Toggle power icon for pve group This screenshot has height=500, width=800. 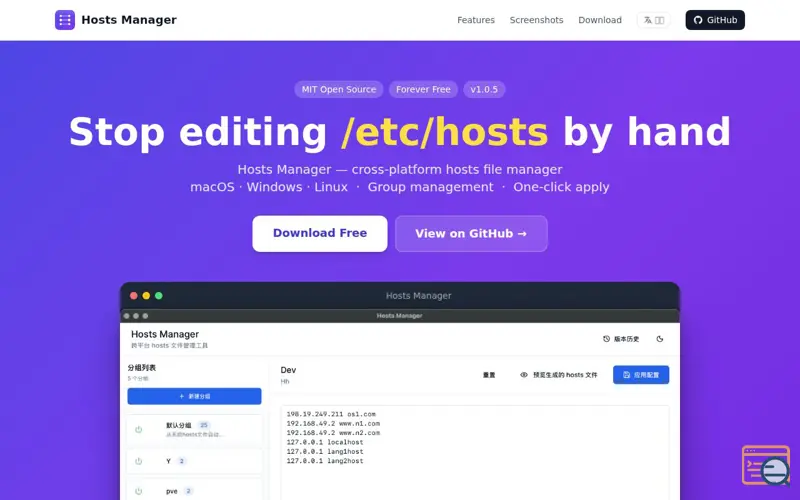[138, 491]
